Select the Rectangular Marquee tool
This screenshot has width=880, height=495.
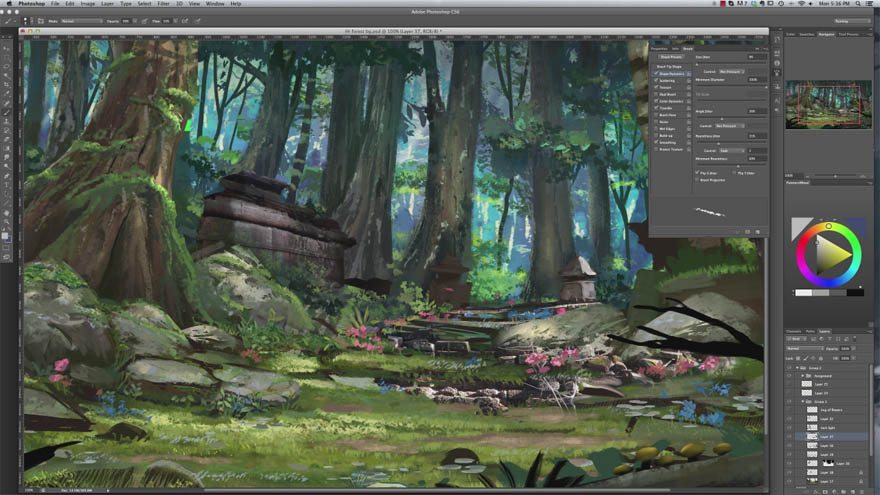click(7, 57)
